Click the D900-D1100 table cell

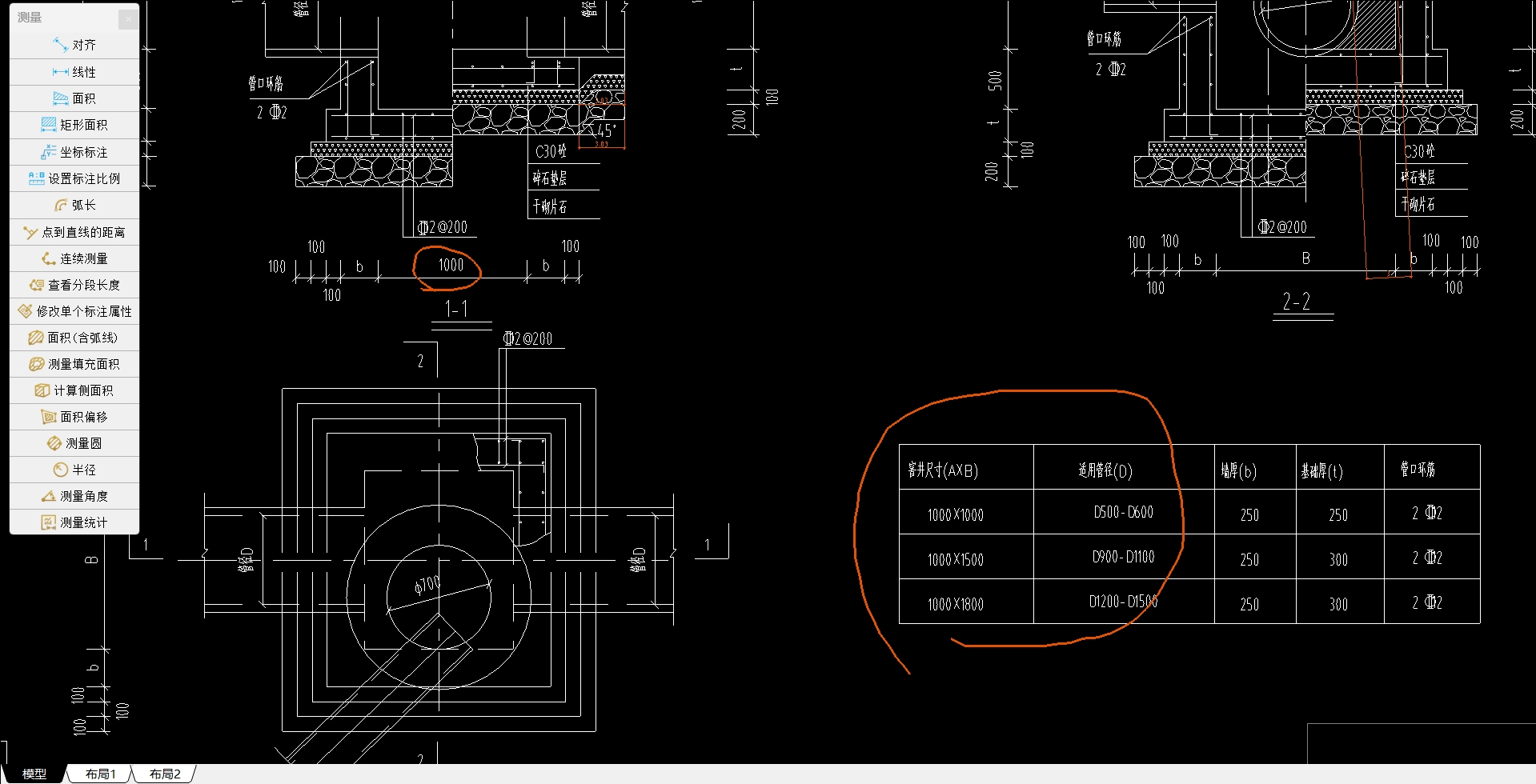click(1124, 557)
